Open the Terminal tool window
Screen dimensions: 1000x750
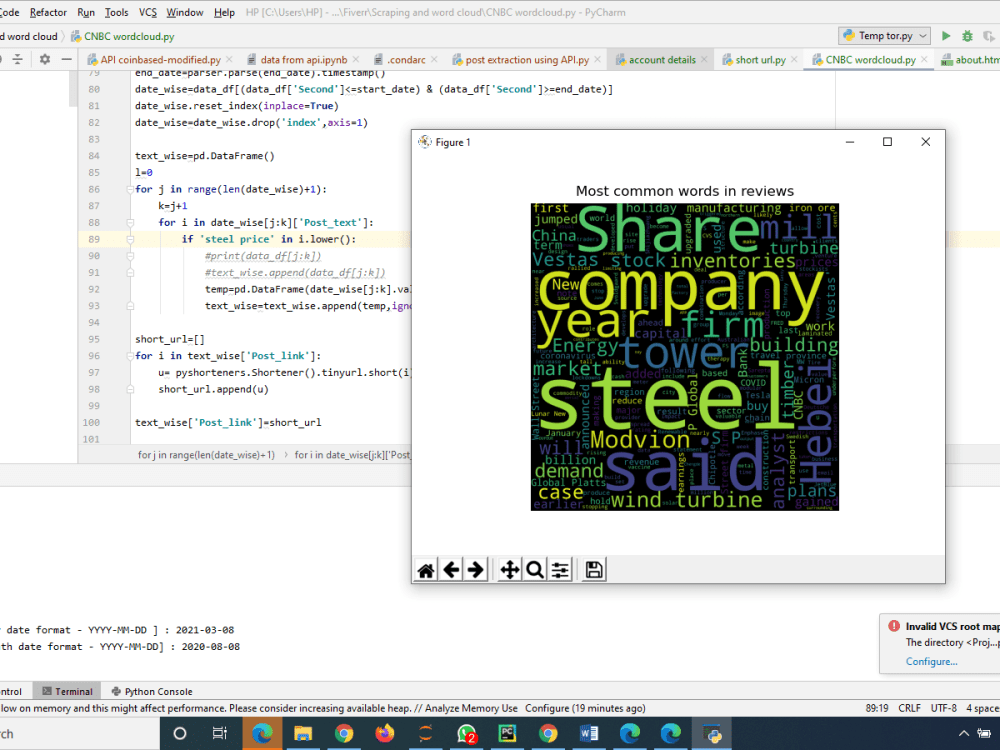pyautogui.click(x=67, y=691)
